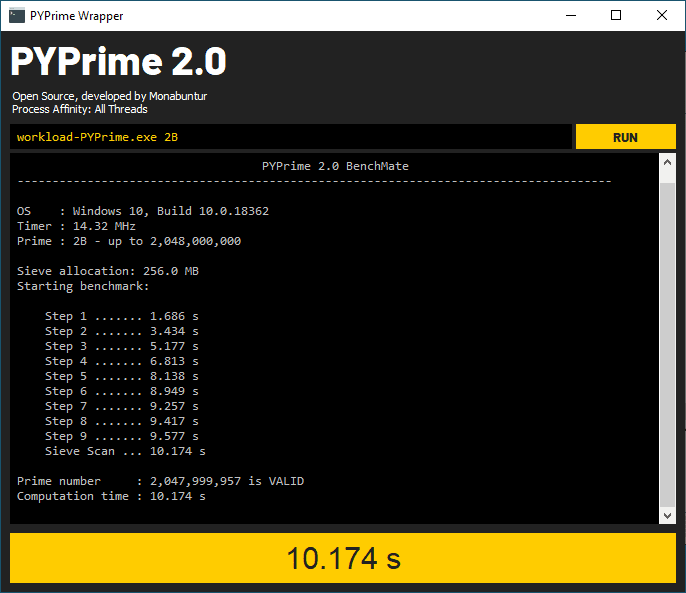This screenshot has width=686, height=593.
Task: Click the 'Prime number : 2,047,999,957 is VALID' line
Action: click(160, 481)
